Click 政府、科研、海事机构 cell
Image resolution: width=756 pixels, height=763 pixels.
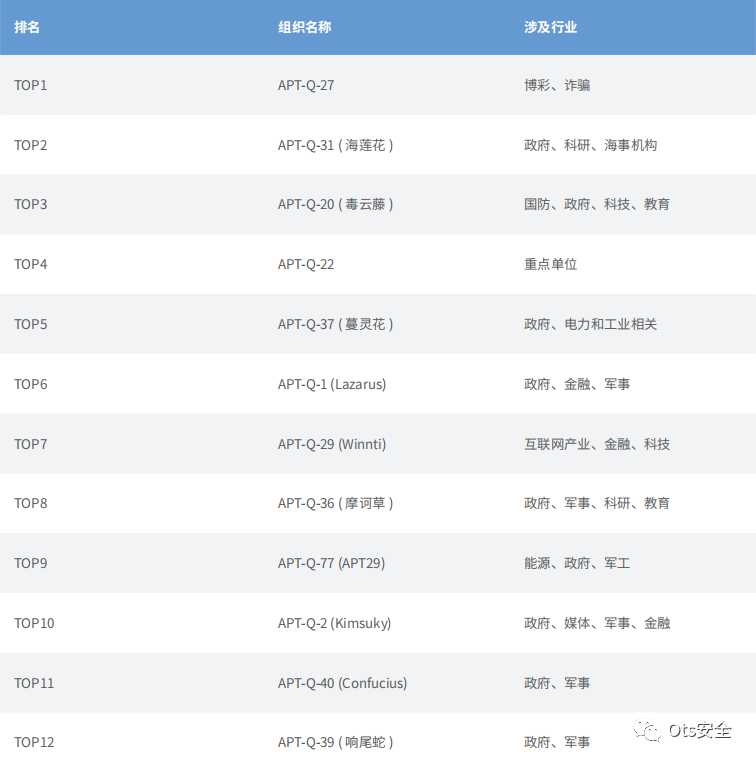(x=591, y=145)
